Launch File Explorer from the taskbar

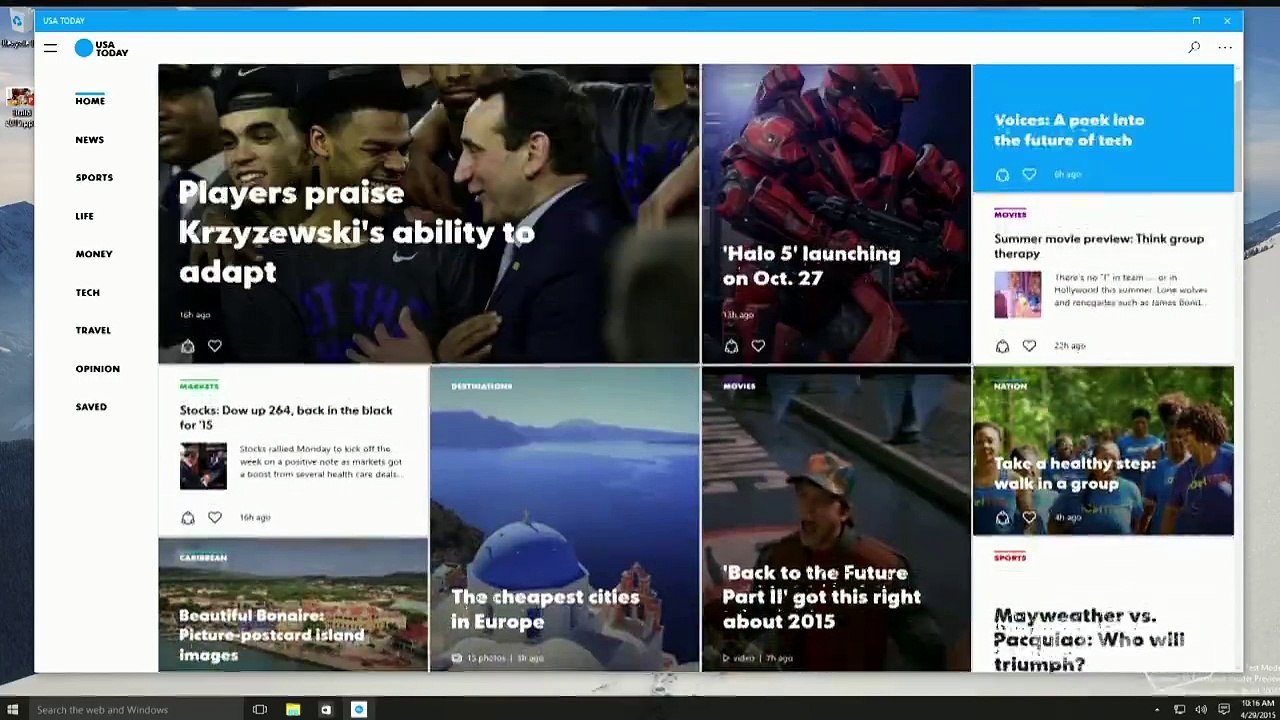[293, 710]
